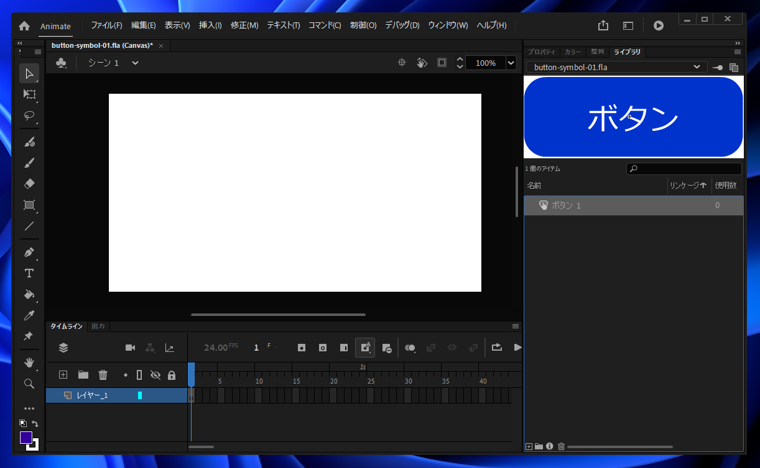This screenshot has height=468, width=760.
Task: Toggle loop playback in timeline
Action: [x=496, y=347]
